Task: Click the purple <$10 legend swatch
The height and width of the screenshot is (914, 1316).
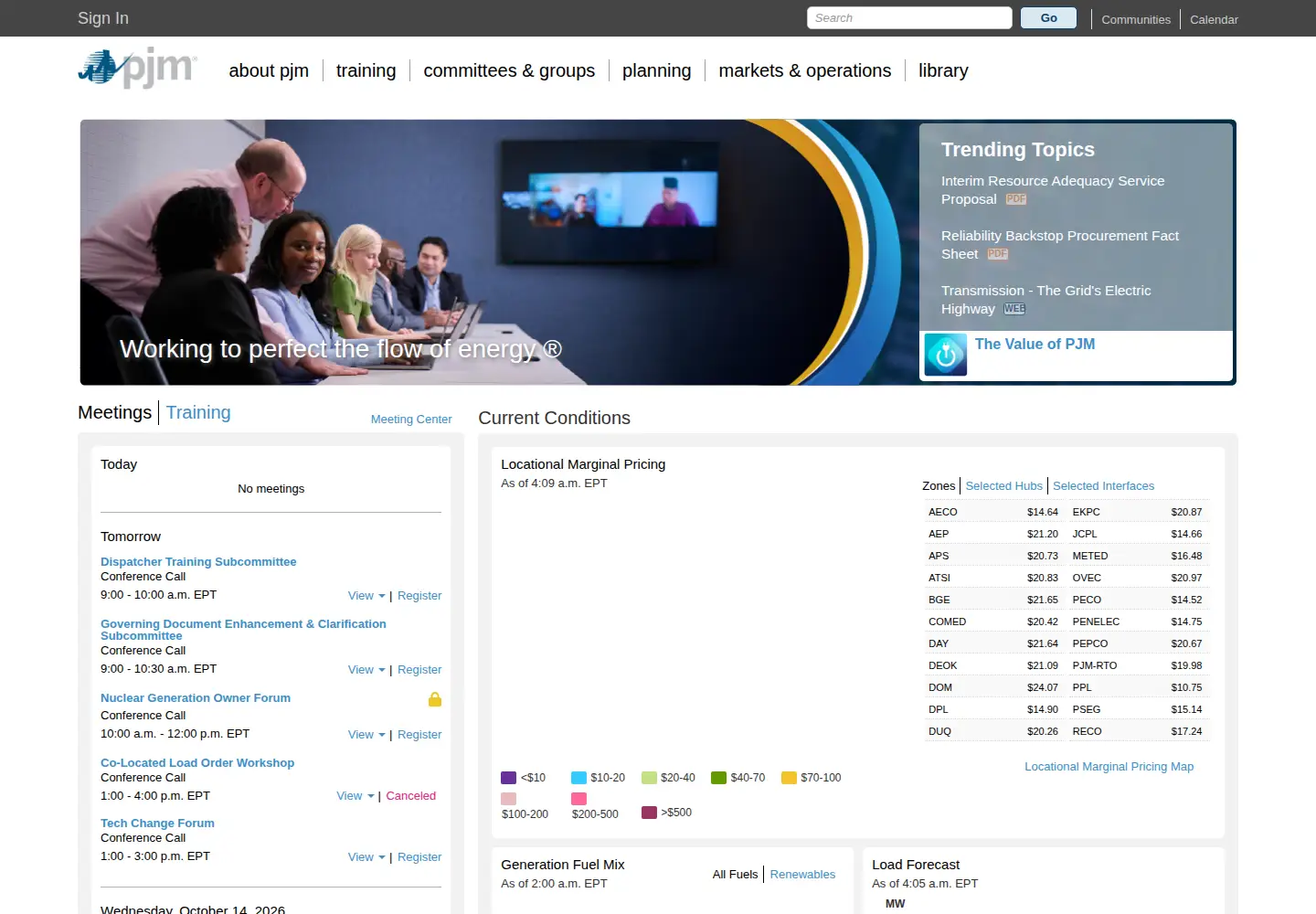Action: pyautogui.click(x=509, y=778)
